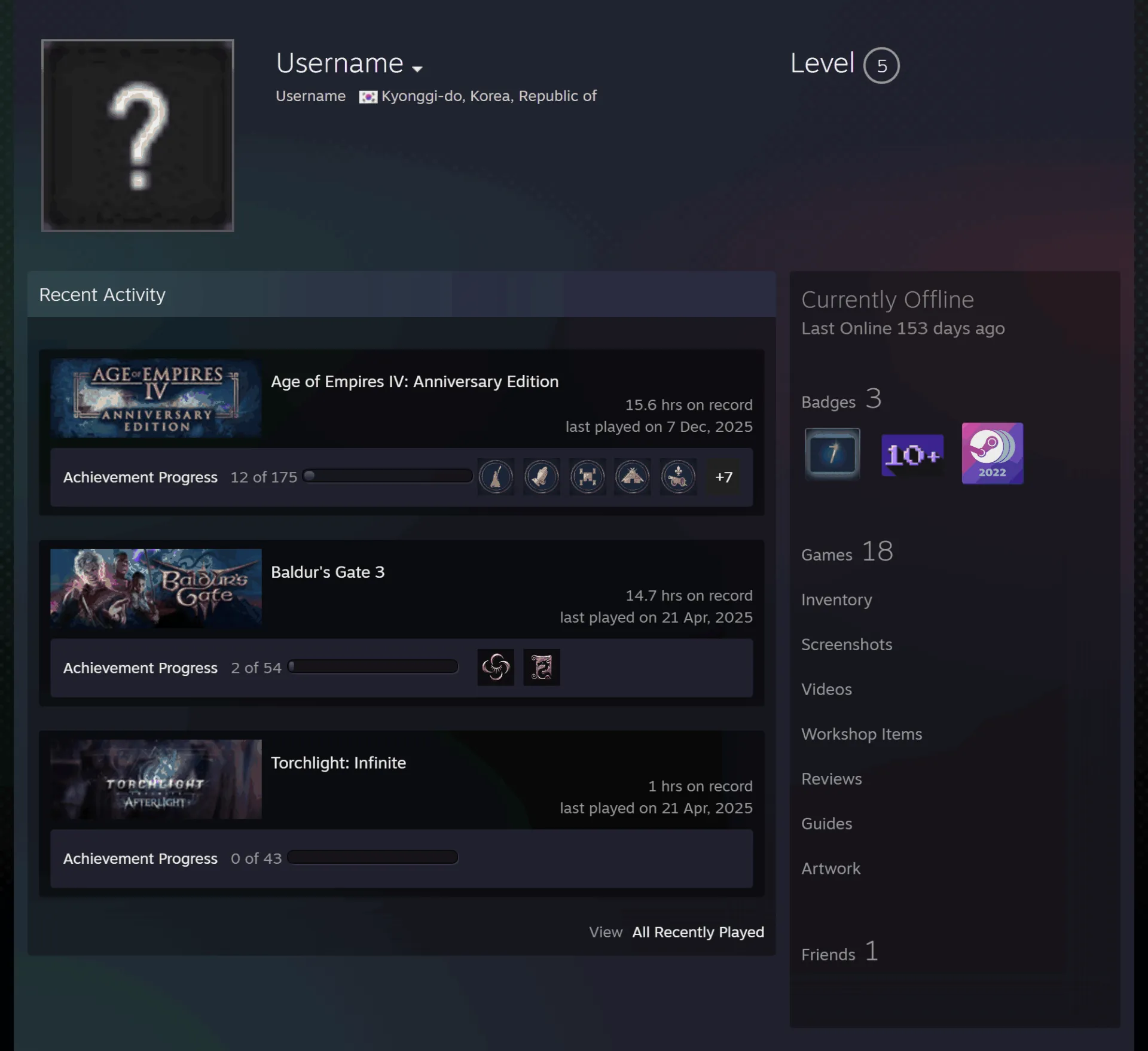Viewport: 1148px width, 1051px height.
Task: Open the Guides page
Action: click(x=827, y=824)
